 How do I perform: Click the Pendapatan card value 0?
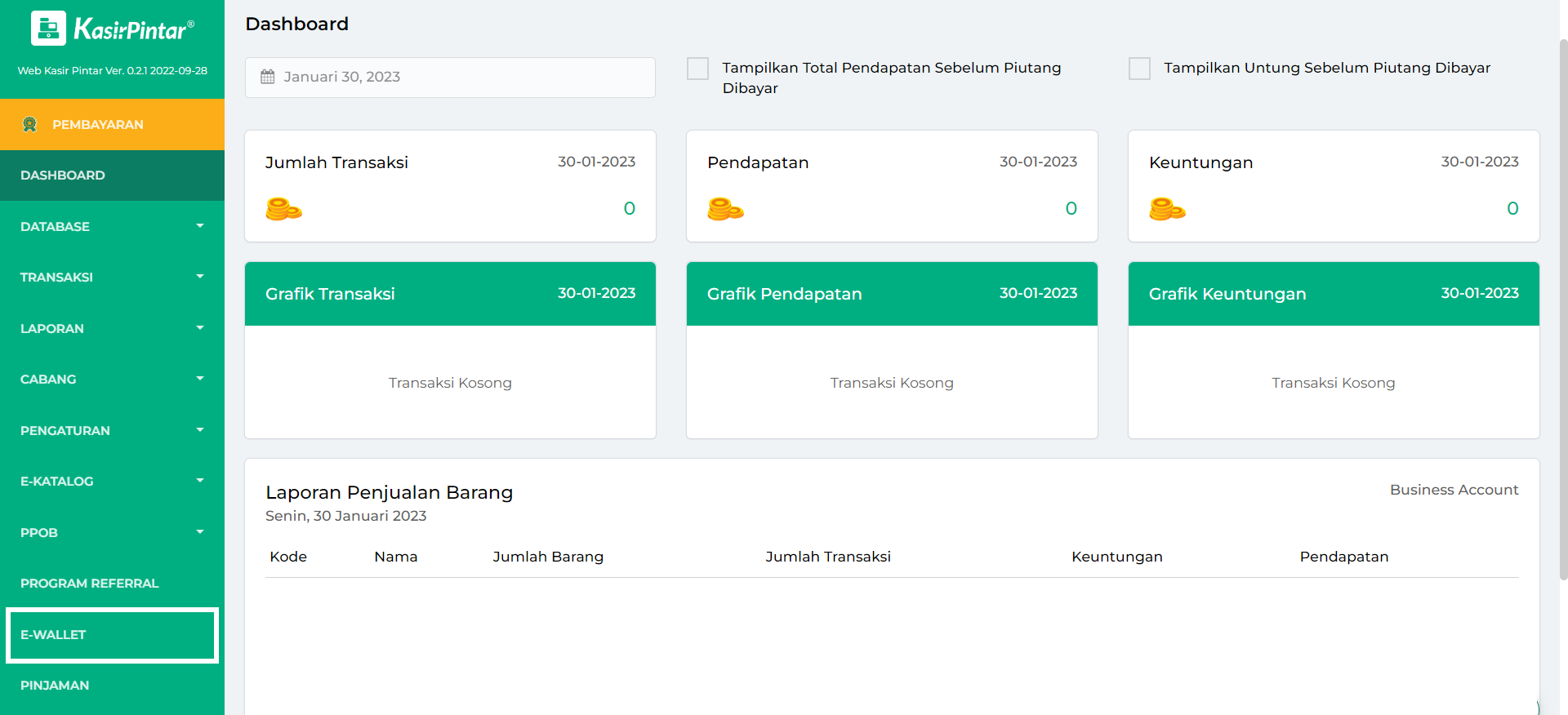tap(1071, 209)
